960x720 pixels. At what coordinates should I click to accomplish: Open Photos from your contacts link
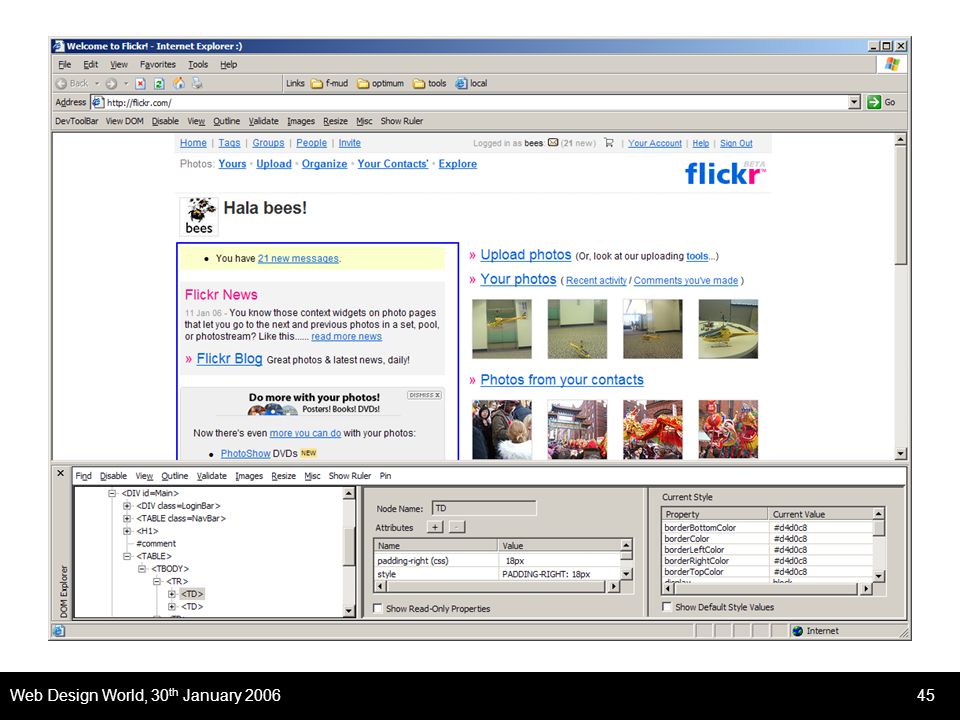tap(561, 380)
